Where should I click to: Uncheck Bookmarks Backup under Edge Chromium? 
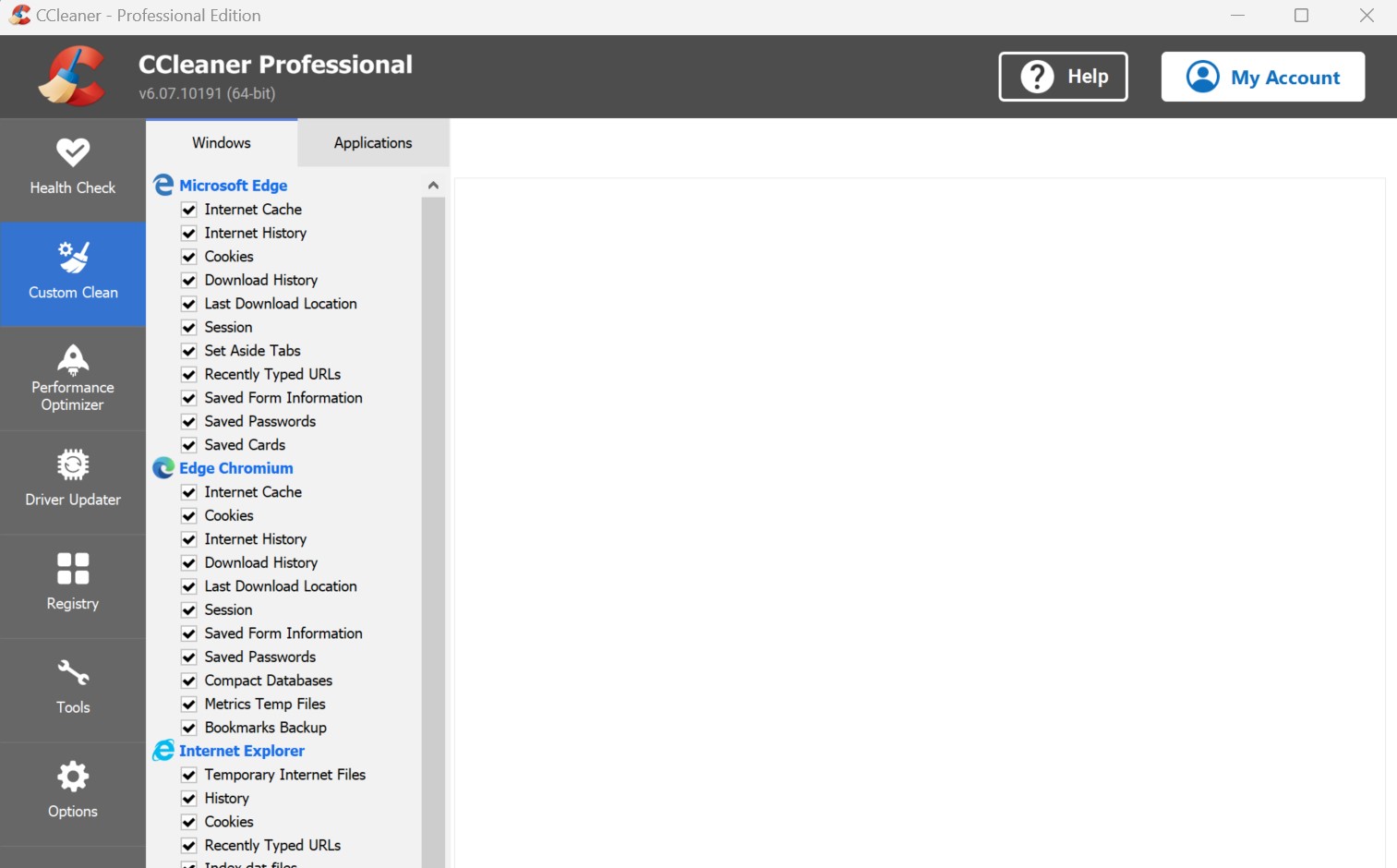click(x=189, y=728)
